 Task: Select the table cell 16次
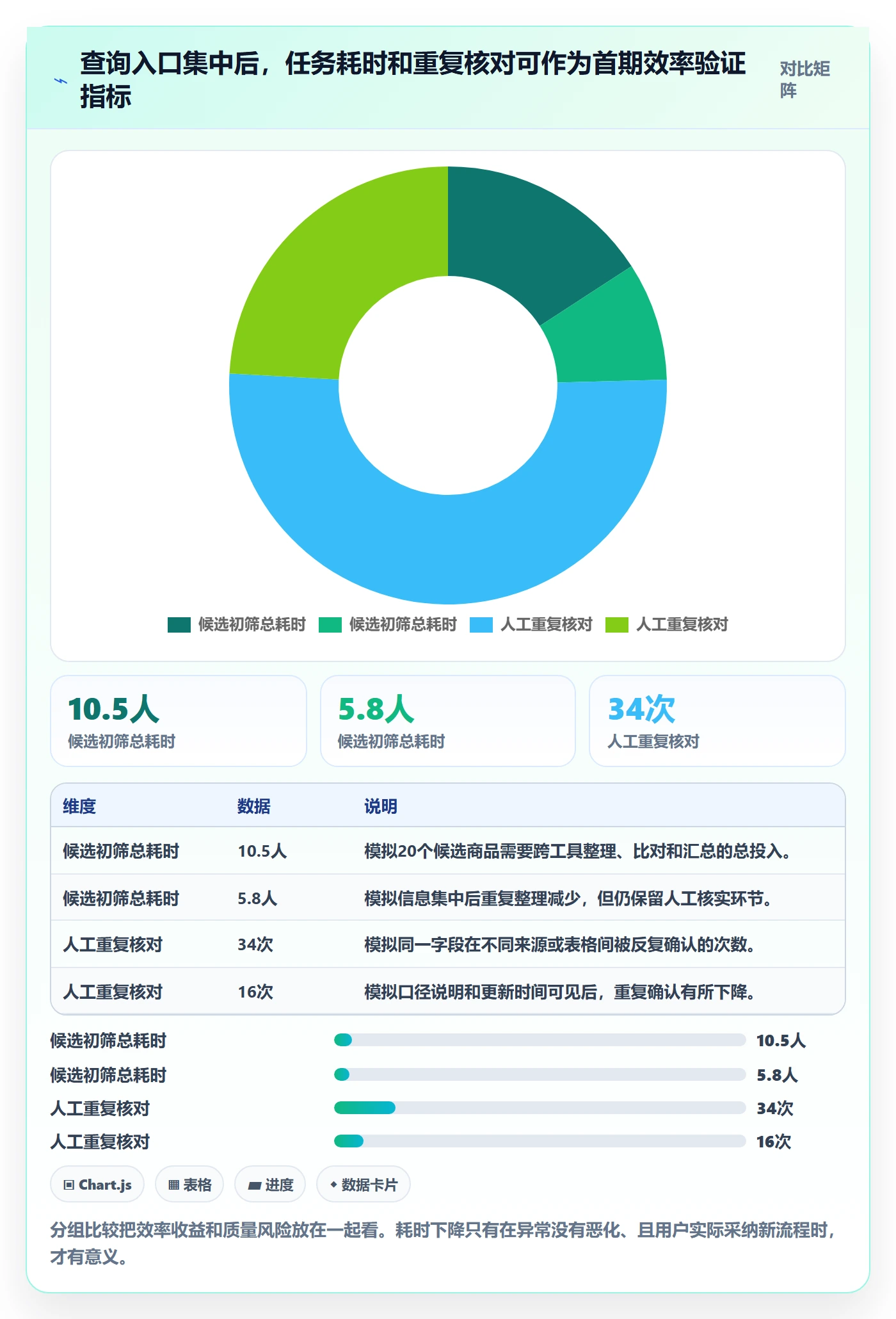tap(255, 992)
